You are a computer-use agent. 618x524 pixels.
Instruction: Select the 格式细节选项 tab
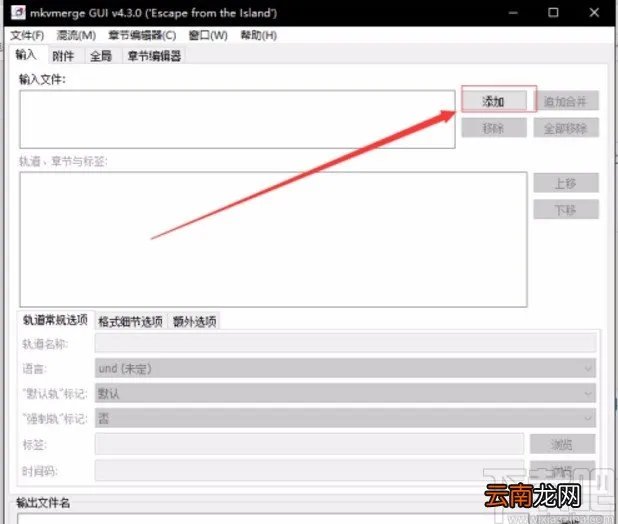click(130, 321)
